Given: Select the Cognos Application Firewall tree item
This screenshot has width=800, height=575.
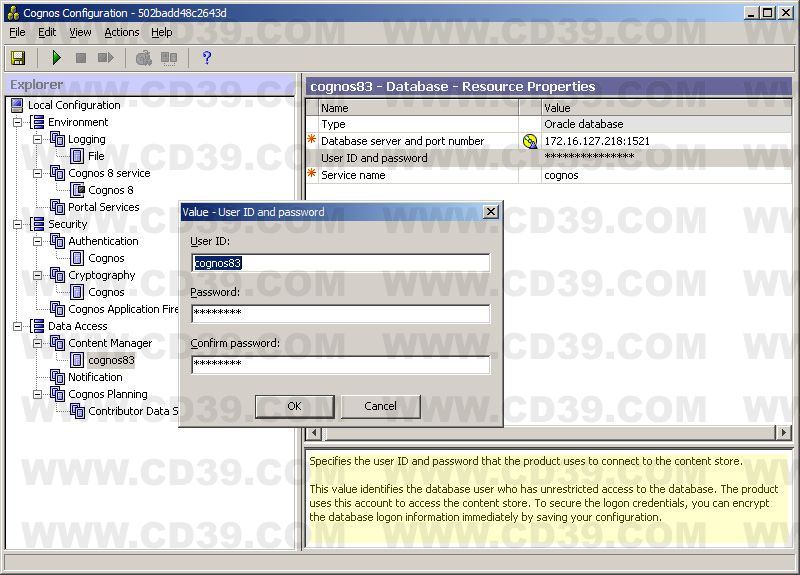Looking at the screenshot, I should click(x=123, y=309).
